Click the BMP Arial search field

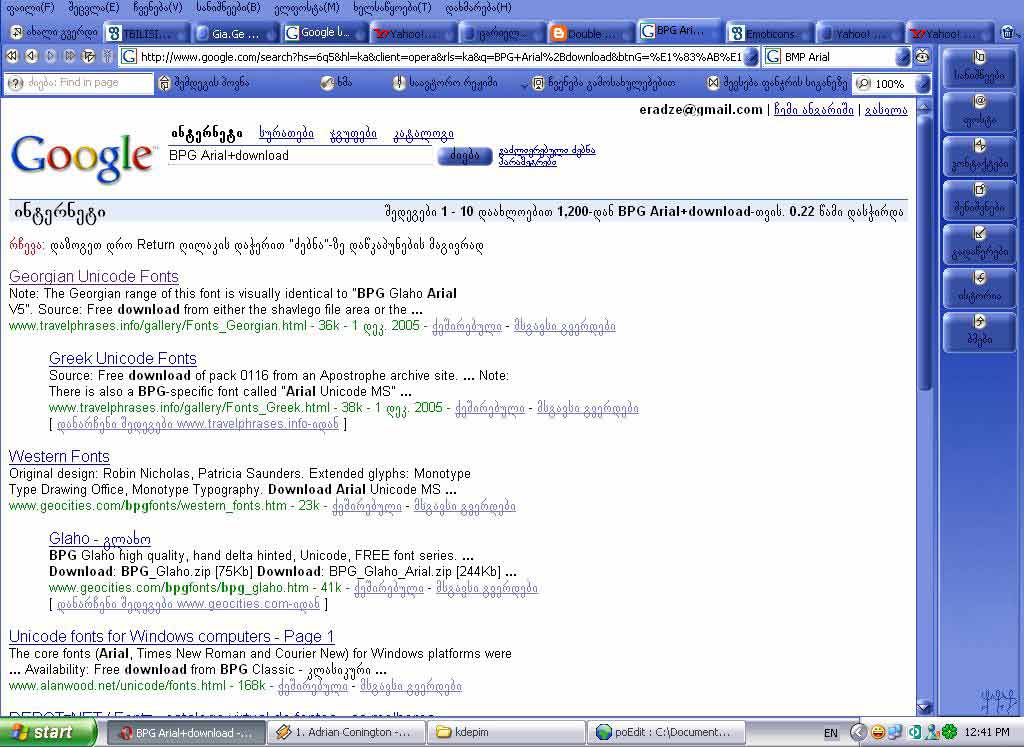(837, 57)
